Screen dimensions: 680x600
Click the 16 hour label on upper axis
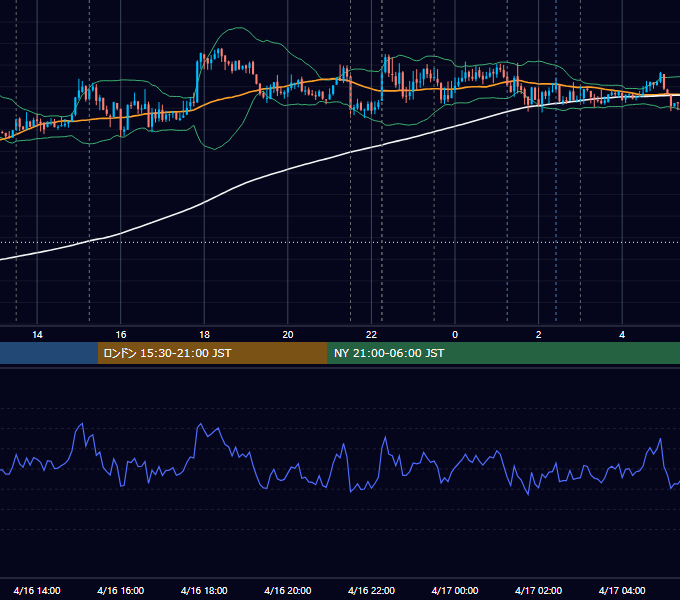[121, 335]
